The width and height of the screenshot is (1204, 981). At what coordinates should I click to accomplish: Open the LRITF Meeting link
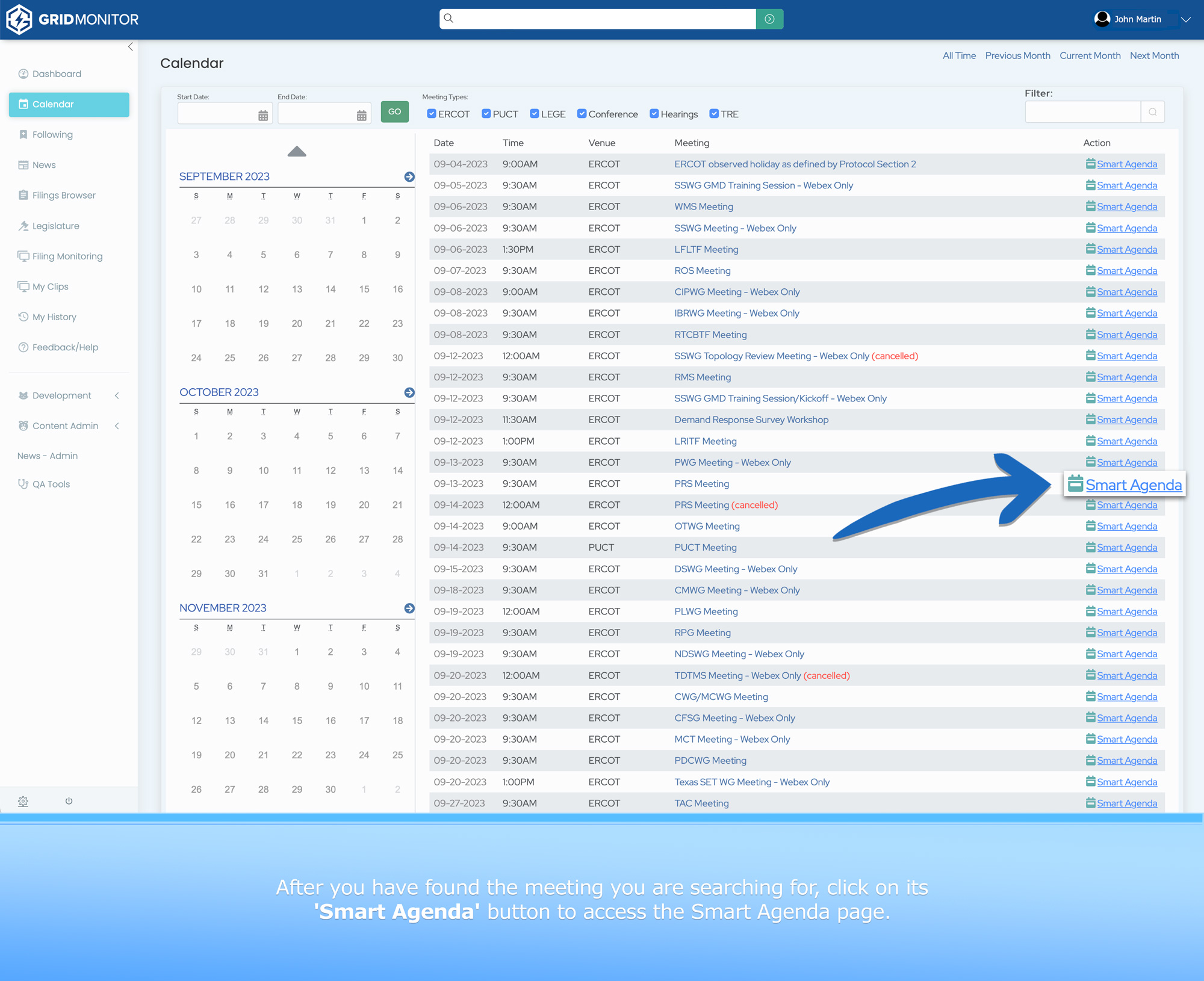pos(706,442)
